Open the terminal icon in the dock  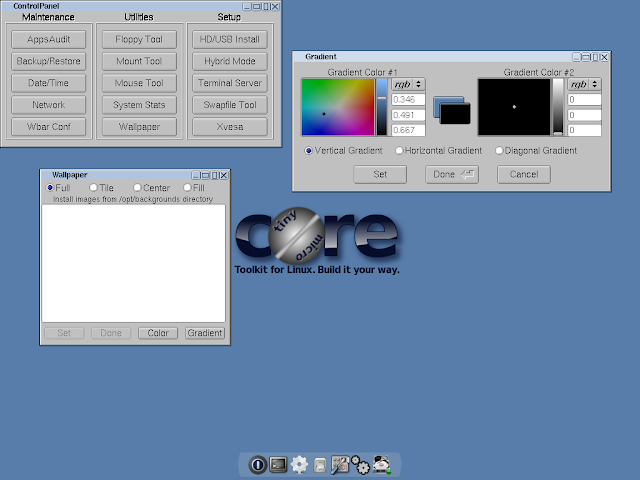[278, 464]
